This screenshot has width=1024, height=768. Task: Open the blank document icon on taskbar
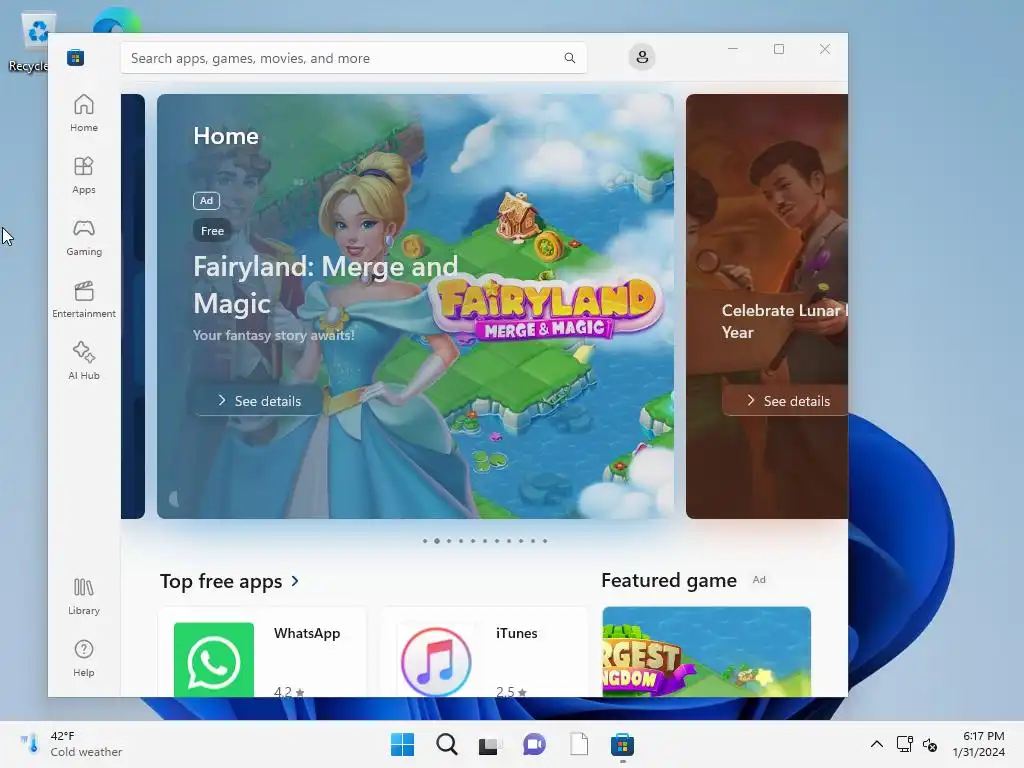(x=579, y=744)
